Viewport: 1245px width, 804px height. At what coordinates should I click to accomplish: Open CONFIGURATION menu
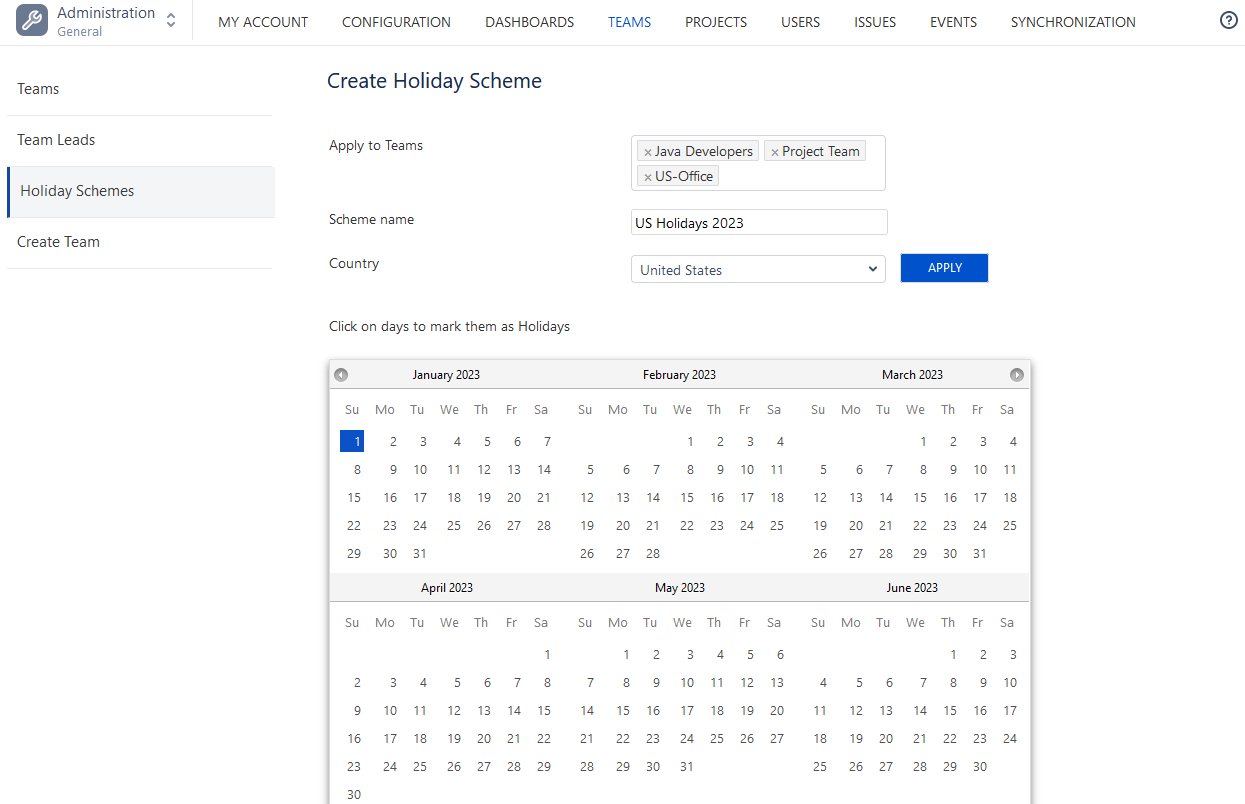[x=396, y=22]
